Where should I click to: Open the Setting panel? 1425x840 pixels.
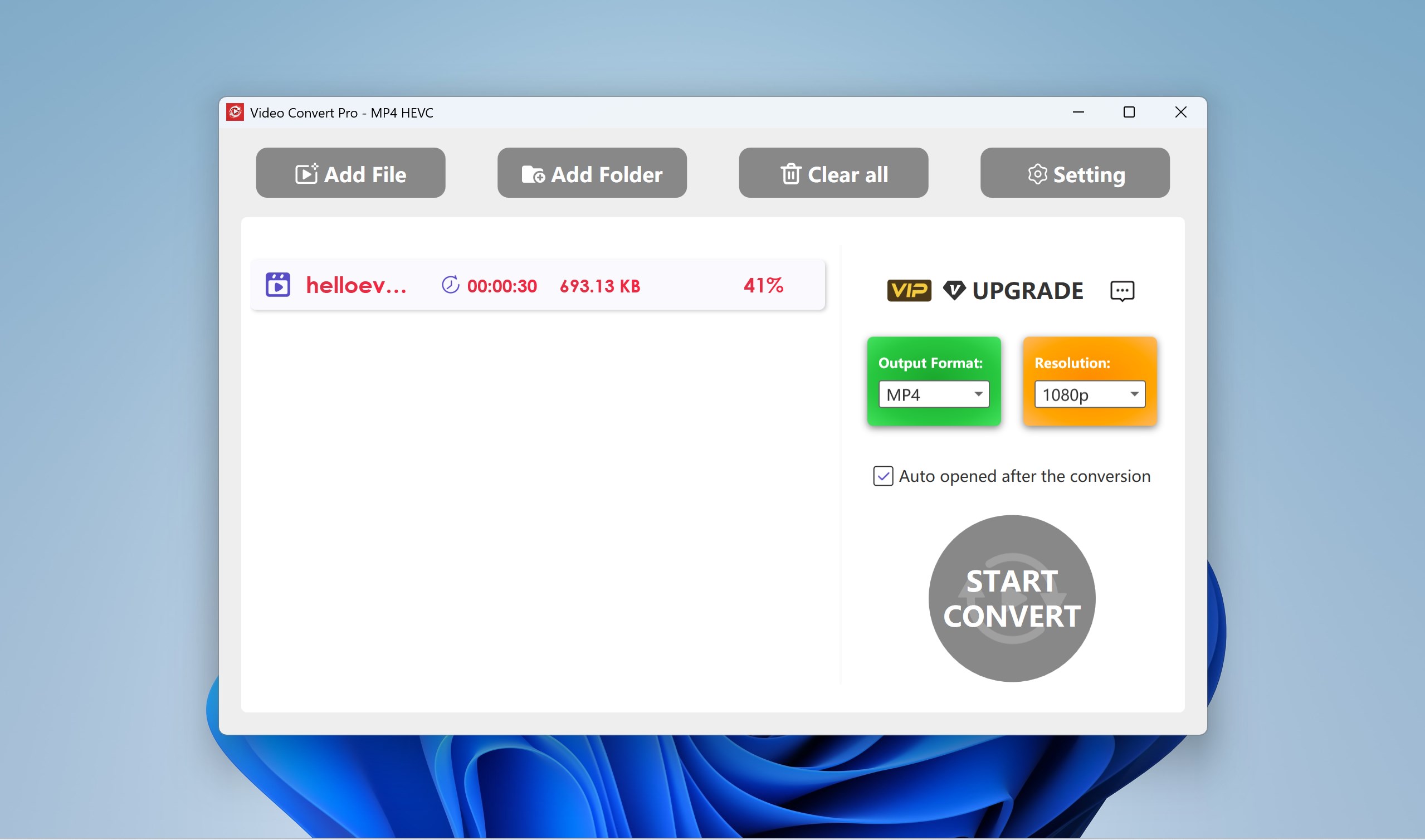[x=1075, y=173]
